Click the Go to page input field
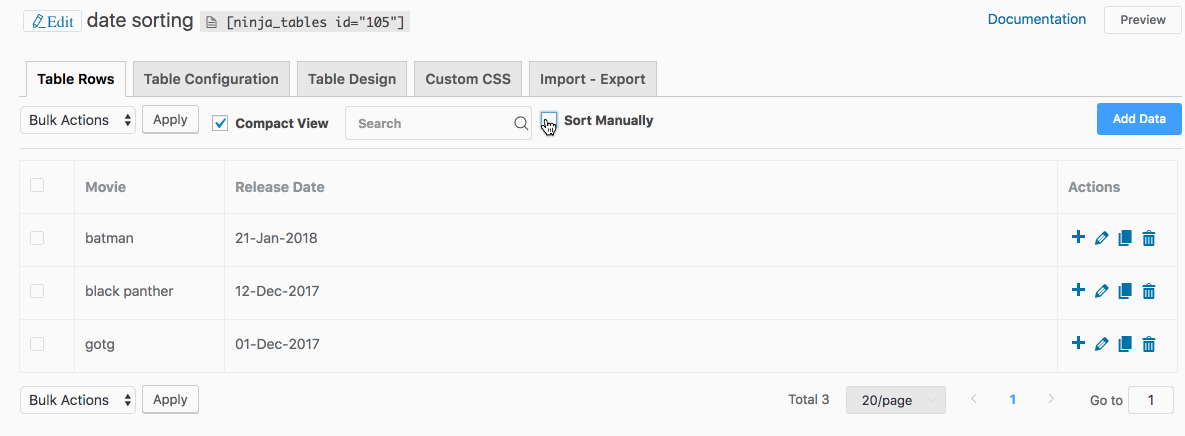The width and height of the screenshot is (1185, 436). pos(1151,400)
